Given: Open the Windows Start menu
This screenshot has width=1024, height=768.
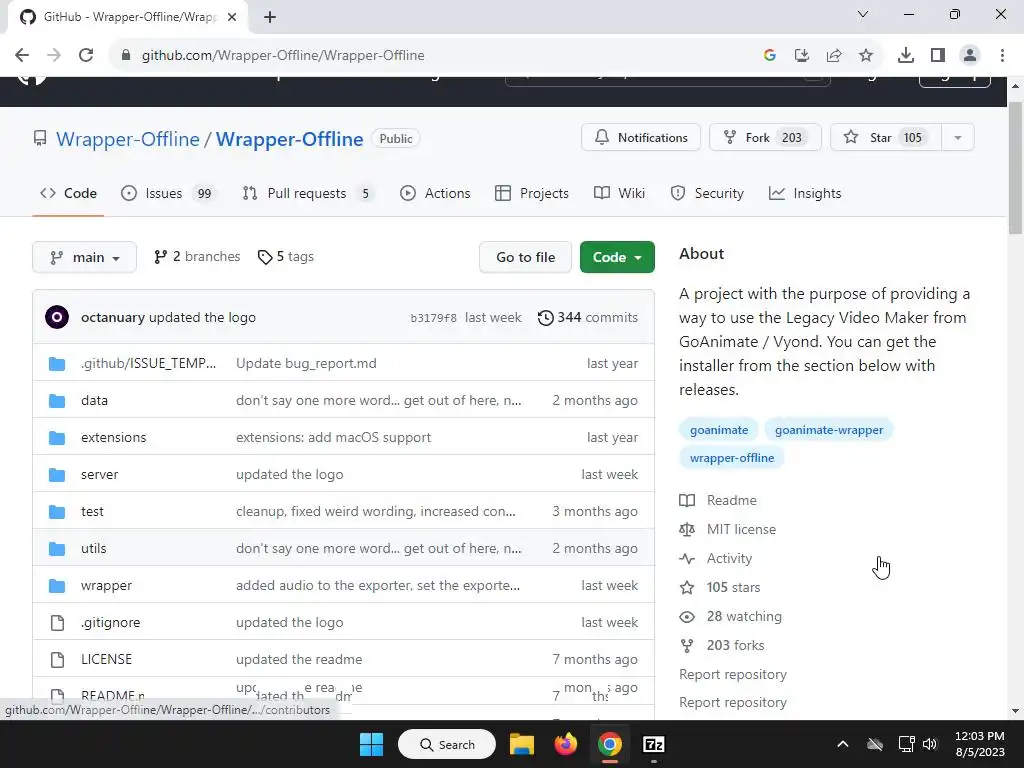Looking at the screenshot, I should 372,744.
